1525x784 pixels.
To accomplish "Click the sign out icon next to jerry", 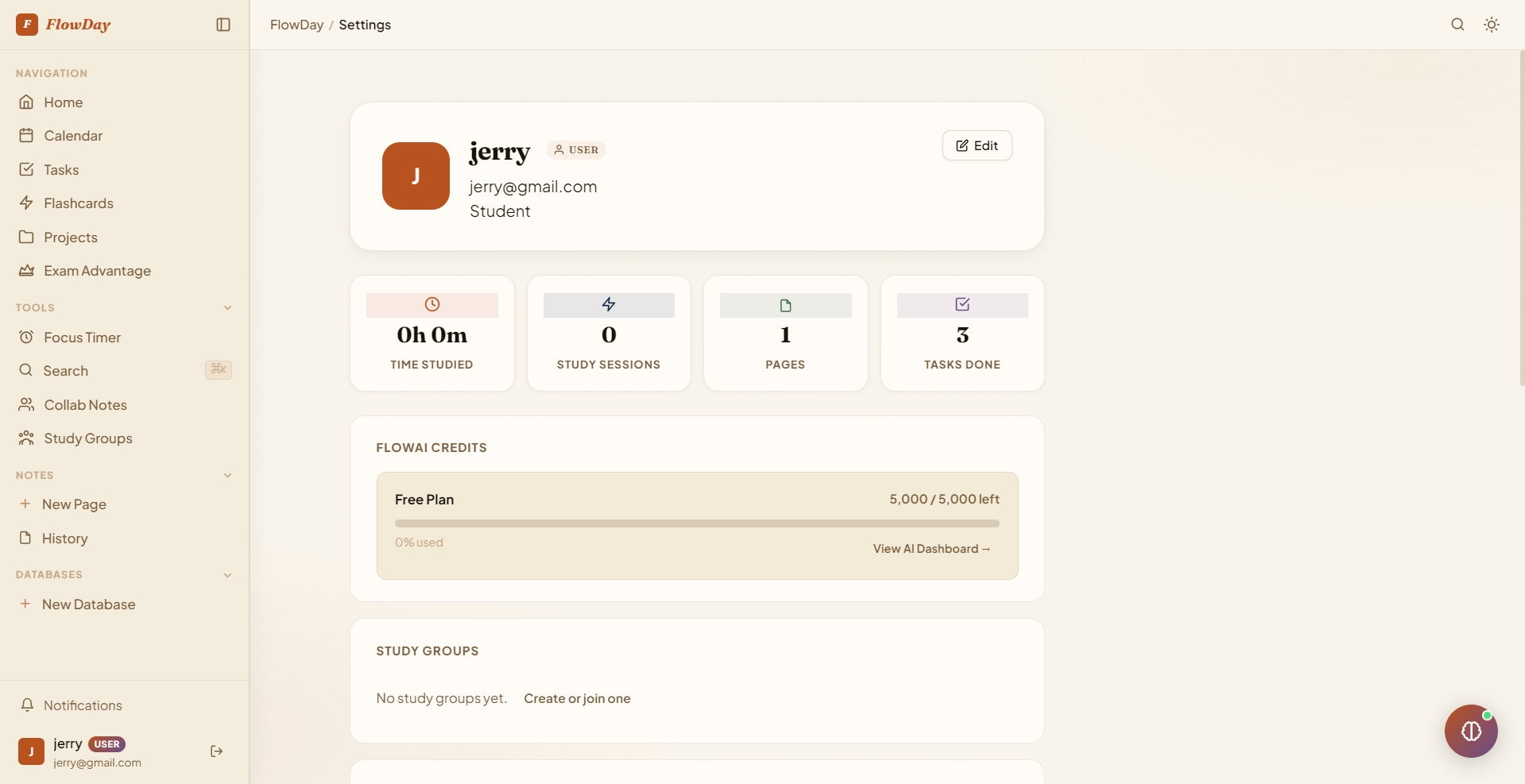I will 216,751.
